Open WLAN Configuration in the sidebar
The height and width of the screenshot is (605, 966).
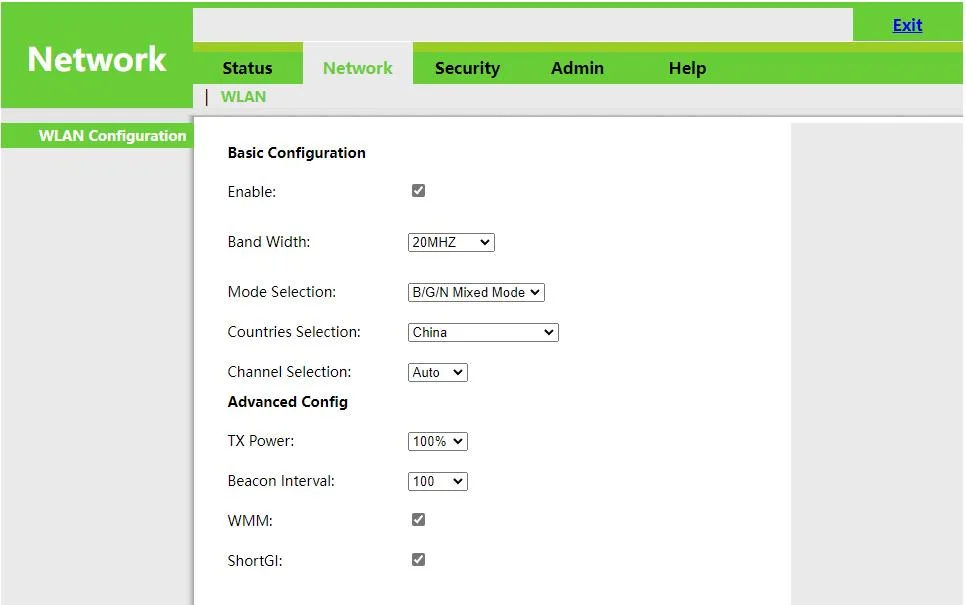(x=112, y=136)
